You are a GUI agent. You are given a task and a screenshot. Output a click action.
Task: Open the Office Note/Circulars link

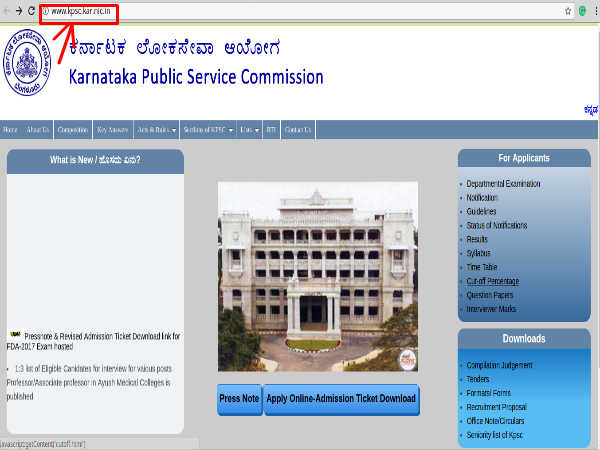[x=496, y=421]
